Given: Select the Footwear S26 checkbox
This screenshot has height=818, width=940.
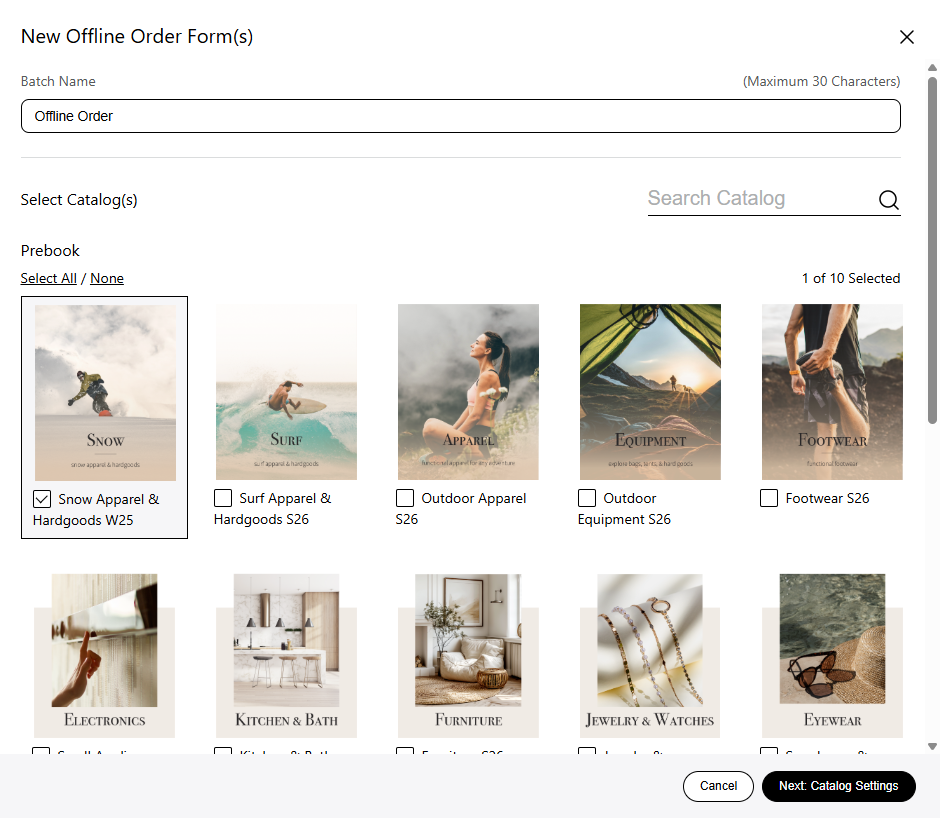Looking at the screenshot, I should 769,498.
